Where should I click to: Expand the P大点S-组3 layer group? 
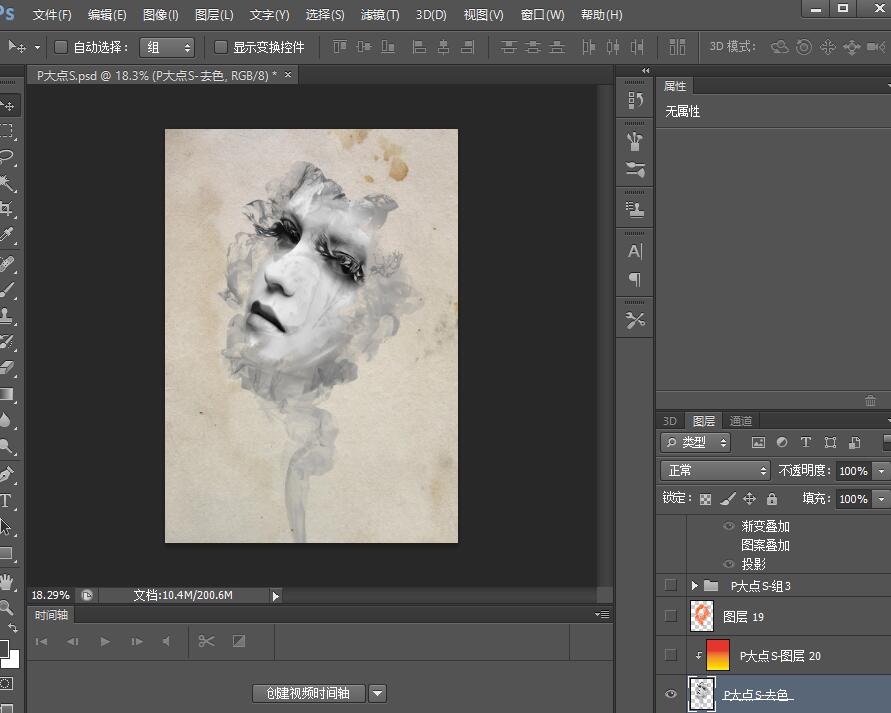[694, 586]
